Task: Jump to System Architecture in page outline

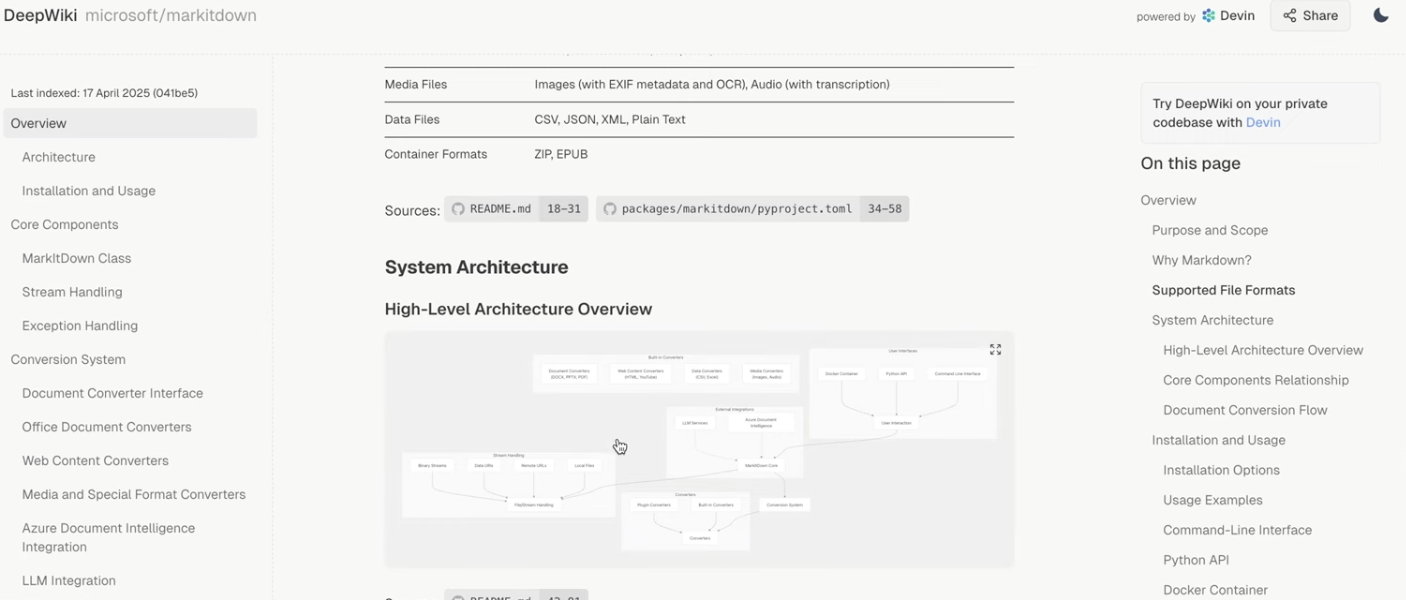Action: [x=1213, y=320]
